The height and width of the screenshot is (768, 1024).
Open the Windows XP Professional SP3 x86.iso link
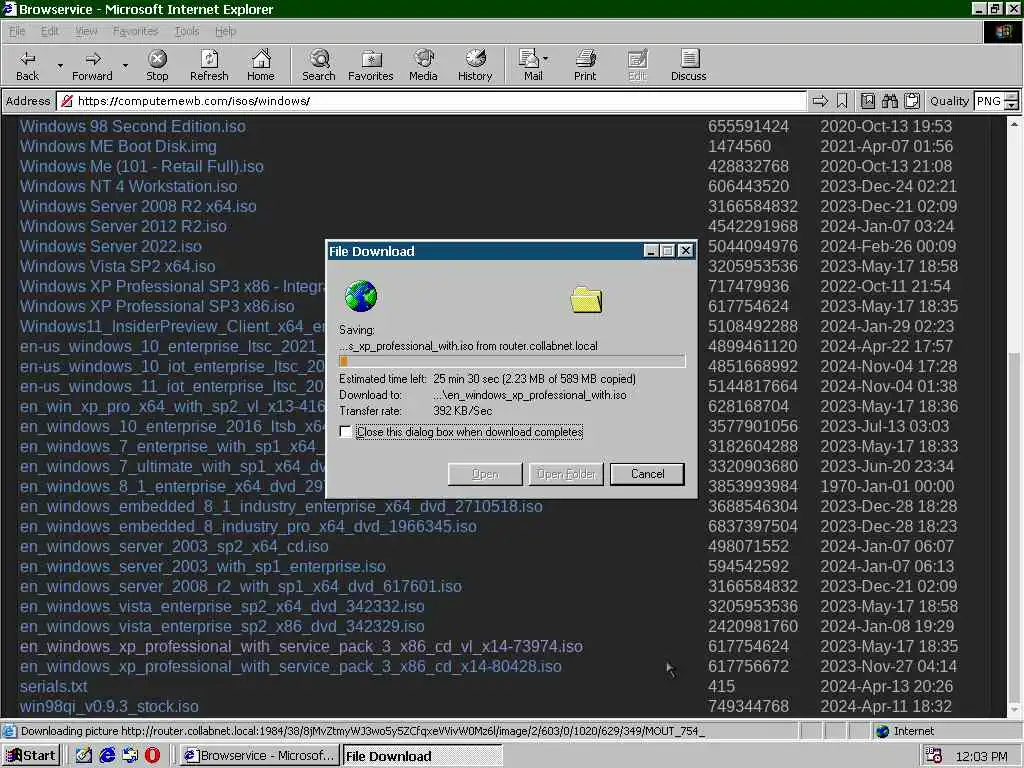[x=157, y=306]
